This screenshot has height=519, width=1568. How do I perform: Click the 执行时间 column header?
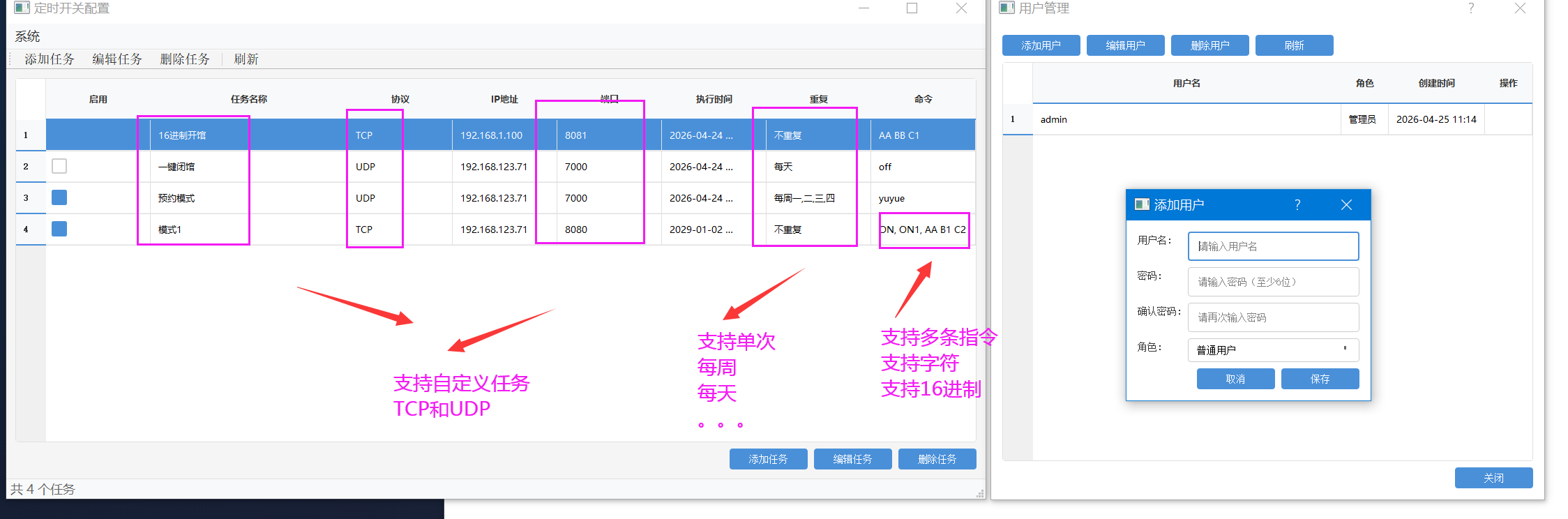[x=714, y=99]
